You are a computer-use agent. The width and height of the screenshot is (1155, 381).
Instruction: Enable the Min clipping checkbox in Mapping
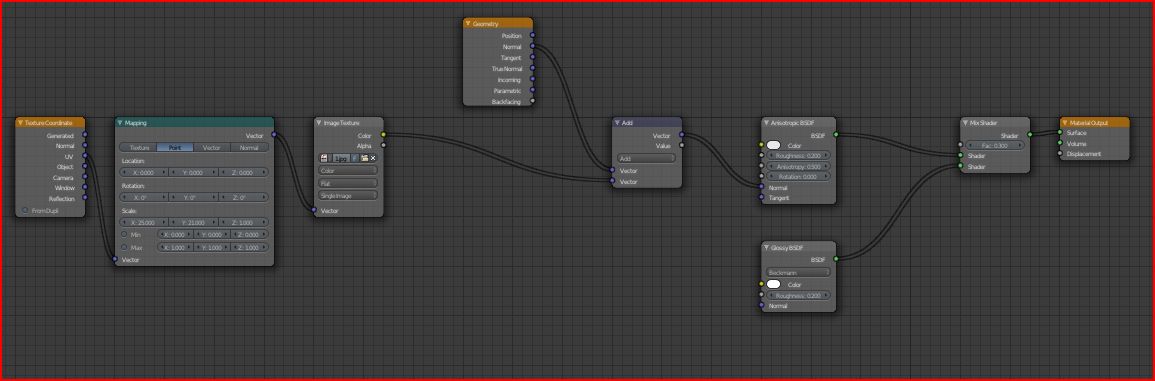(125, 234)
